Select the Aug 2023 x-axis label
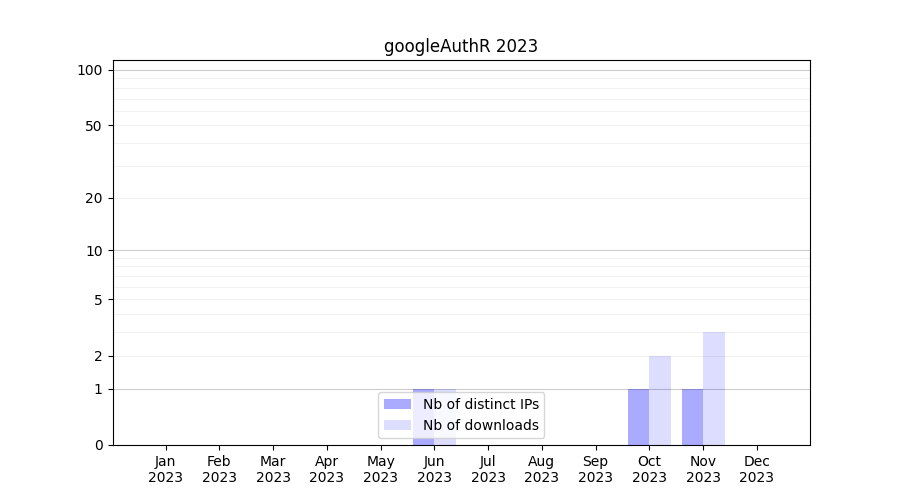This screenshot has width=900, height=500. (541, 469)
